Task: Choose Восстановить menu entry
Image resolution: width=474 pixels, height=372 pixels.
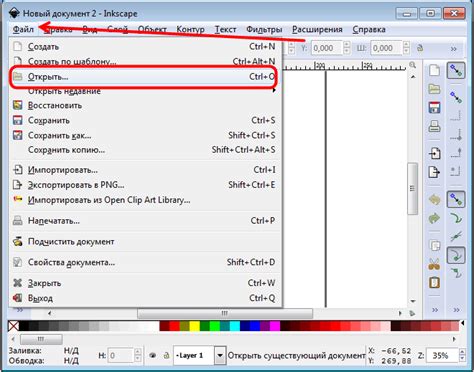Action: (145, 106)
